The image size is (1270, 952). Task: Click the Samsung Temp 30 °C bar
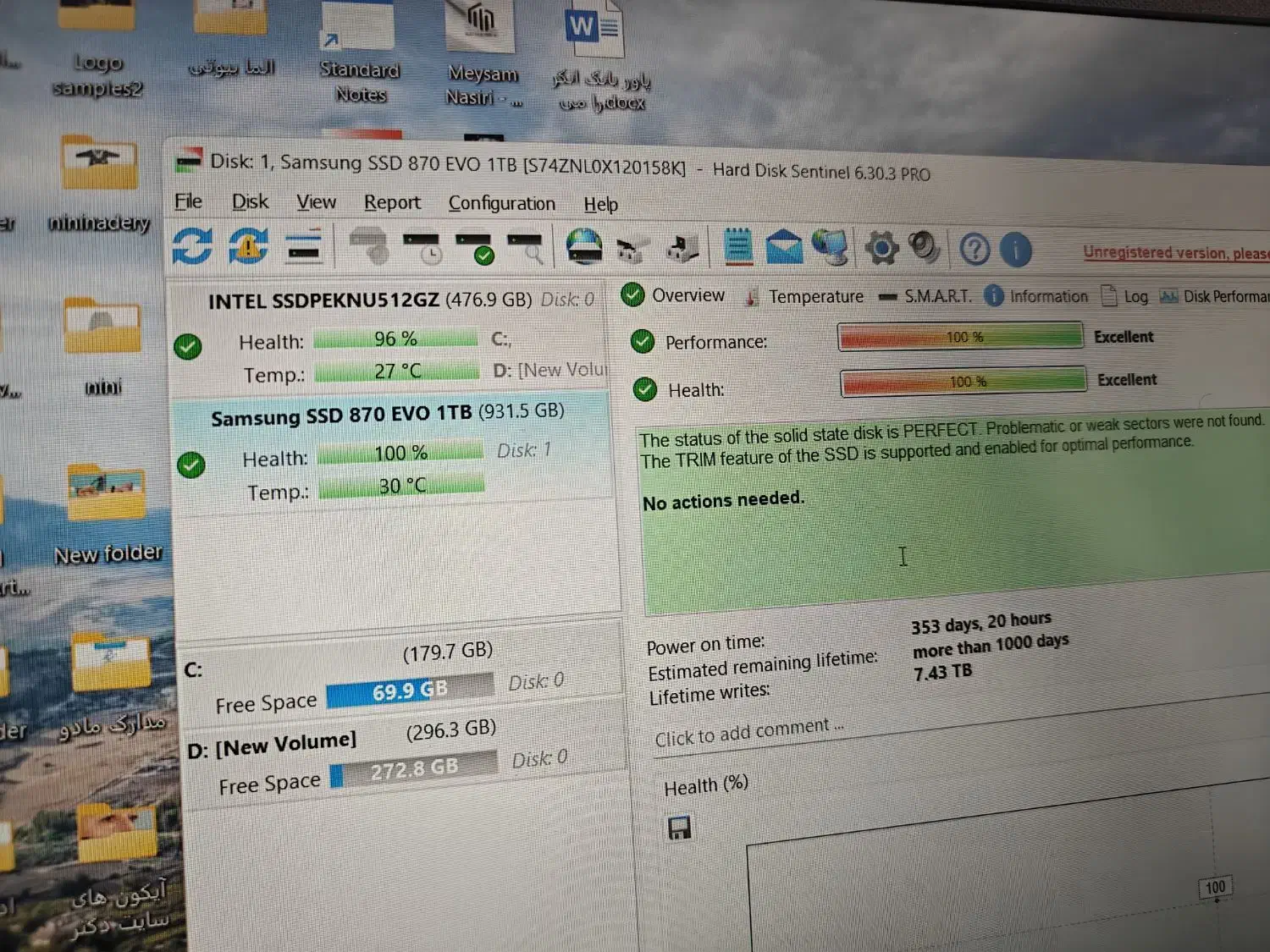(x=401, y=486)
